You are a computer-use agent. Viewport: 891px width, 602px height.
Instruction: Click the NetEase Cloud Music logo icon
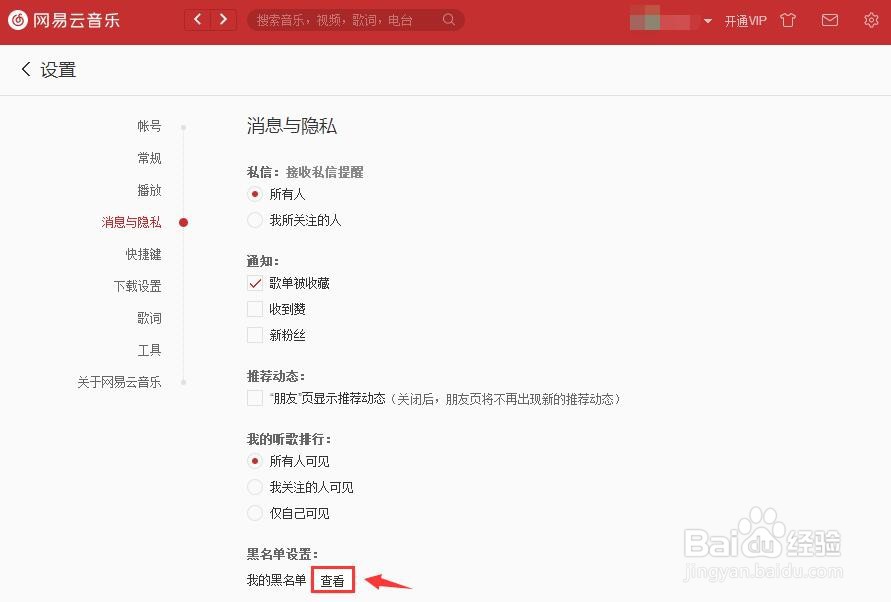point(18,20)
